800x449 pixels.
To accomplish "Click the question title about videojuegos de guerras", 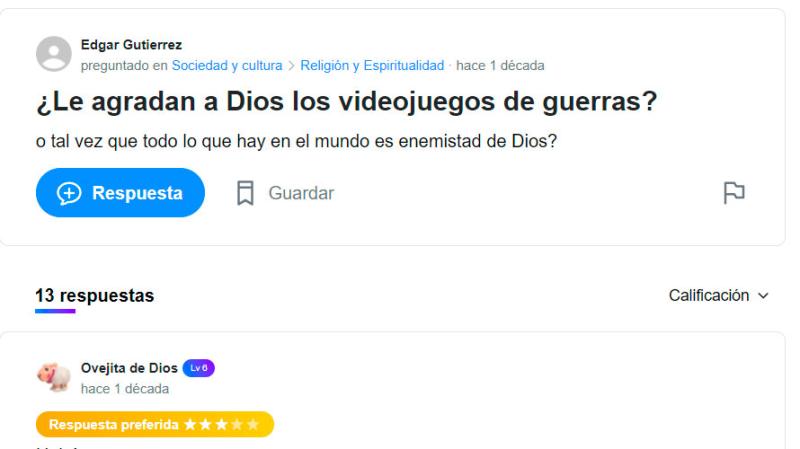I will 346,102.
